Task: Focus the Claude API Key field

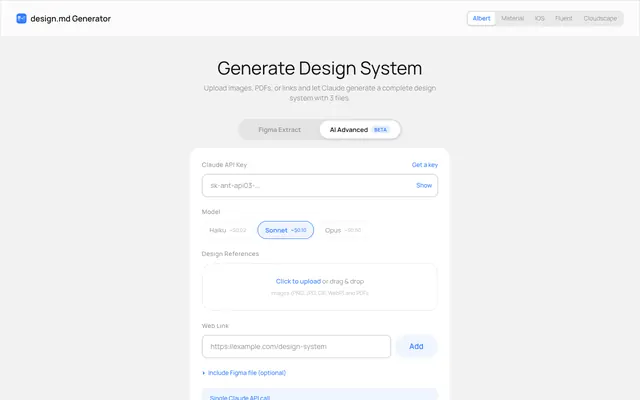Action: pos(320,185)
